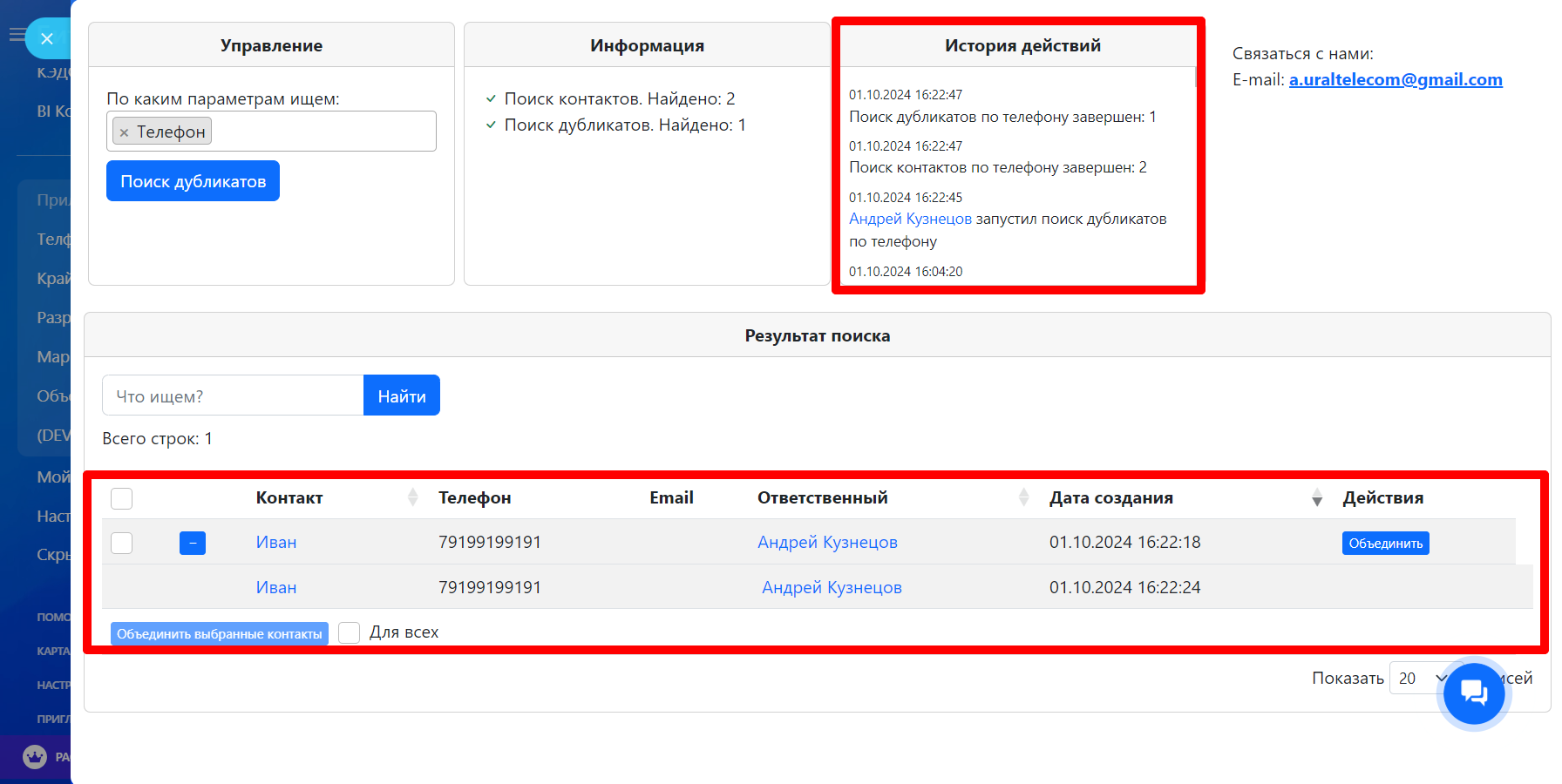Open the a.uraltelecom@gmail.com email link
The image size is (1562, 784).
click(1396, 79)
